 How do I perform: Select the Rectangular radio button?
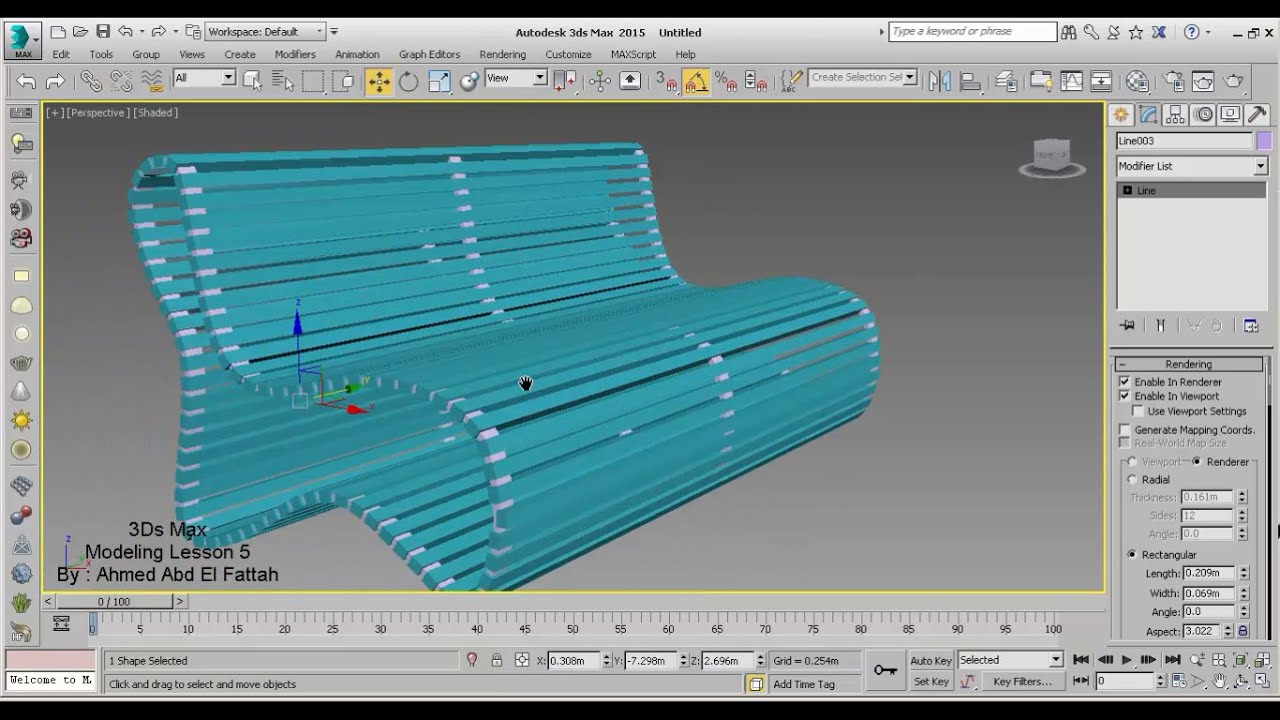coord(1132,555)
